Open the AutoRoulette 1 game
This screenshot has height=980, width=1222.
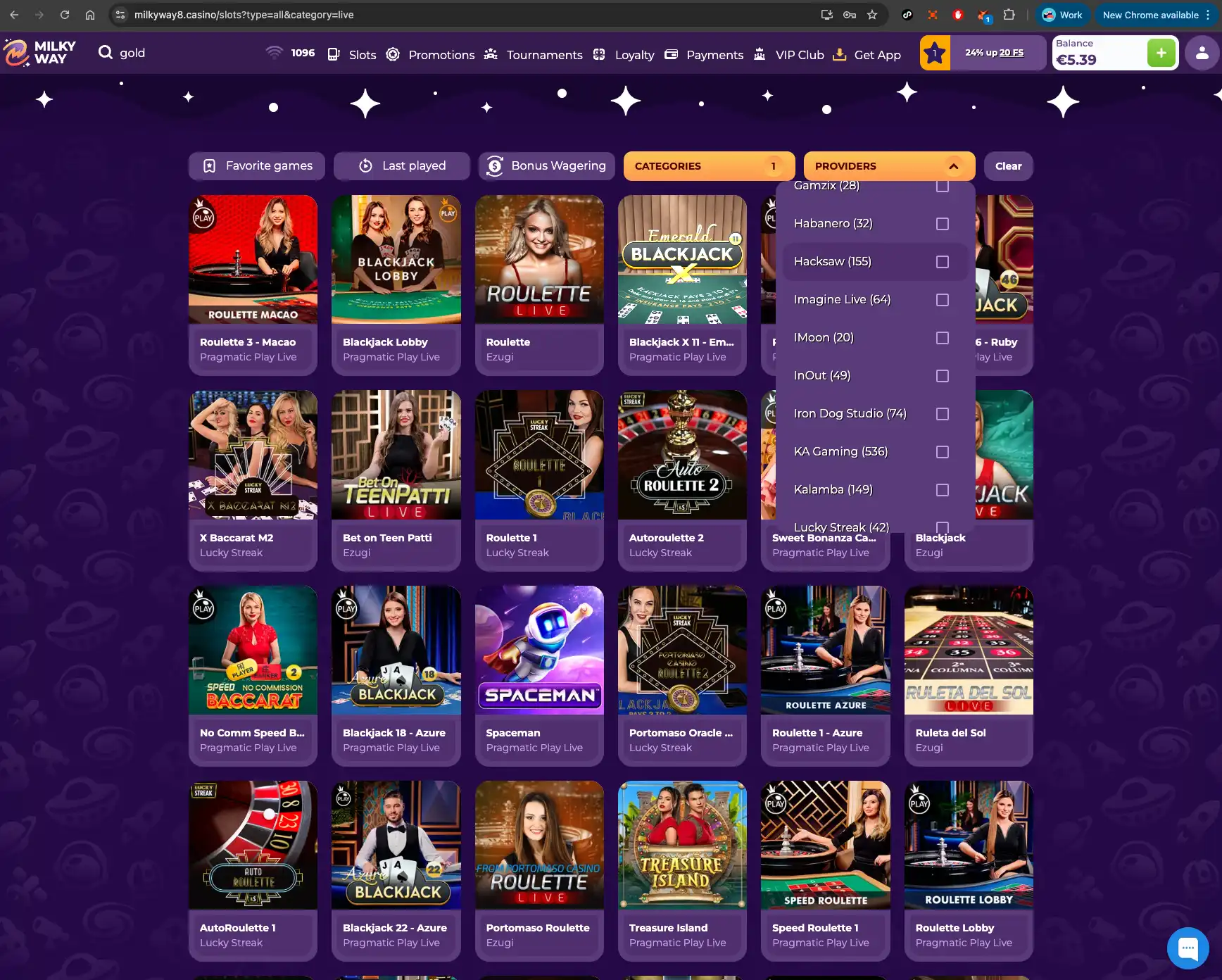pos(253,871)
